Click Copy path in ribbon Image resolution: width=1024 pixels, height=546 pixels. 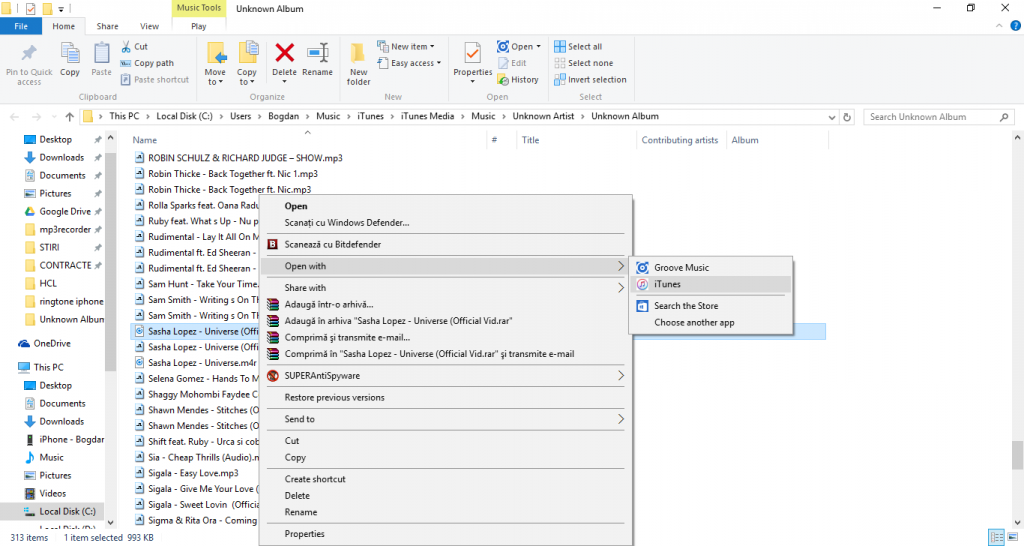[147, 63]
